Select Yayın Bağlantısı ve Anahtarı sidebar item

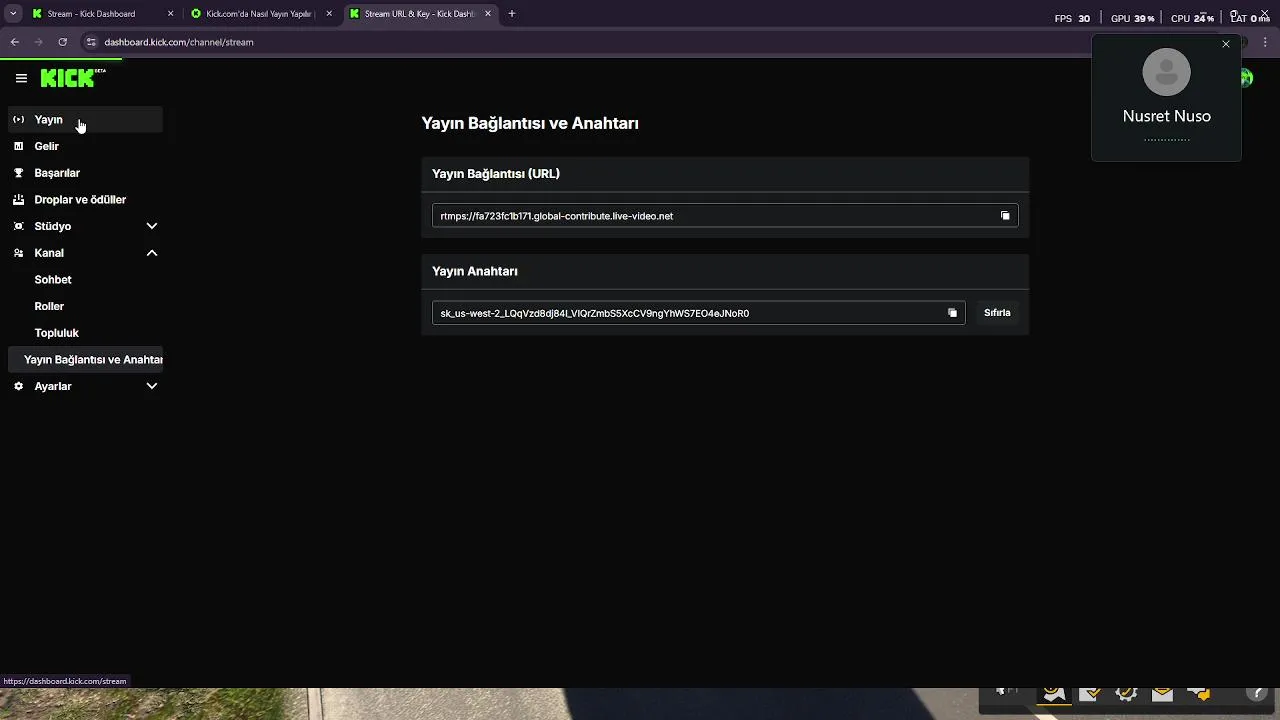tap(86, 360)
